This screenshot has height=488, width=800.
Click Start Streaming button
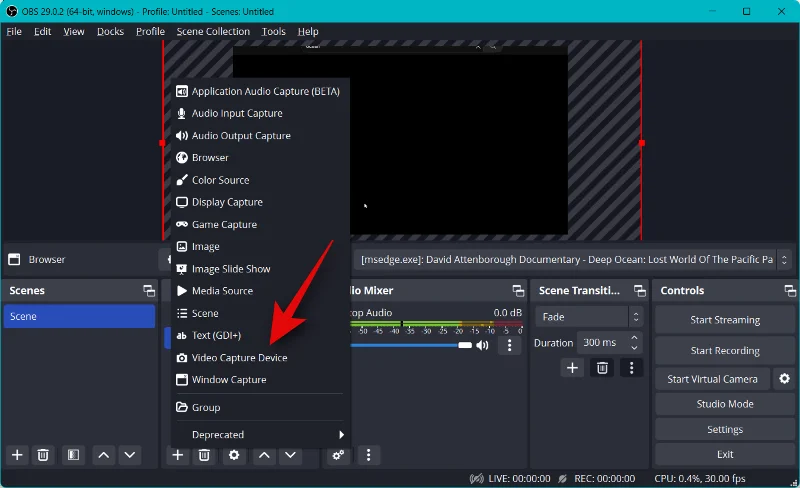[725, 320]
